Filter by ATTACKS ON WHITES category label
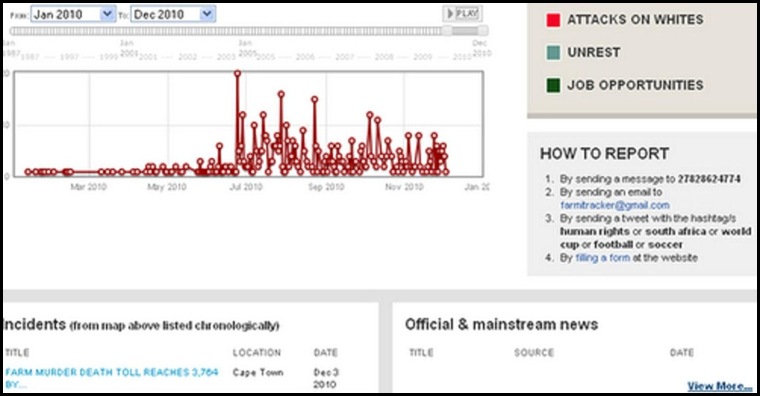The image size is (760, 396). pyautogui.click(x=635, y=19)
